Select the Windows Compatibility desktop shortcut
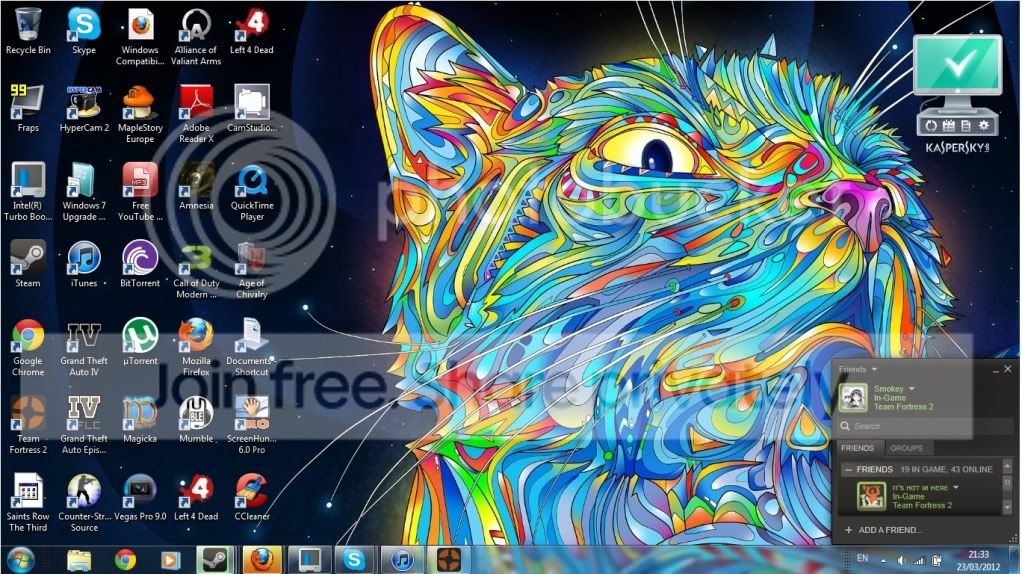The height and width of the screenshot is (574, 1022). pos(140,36)
